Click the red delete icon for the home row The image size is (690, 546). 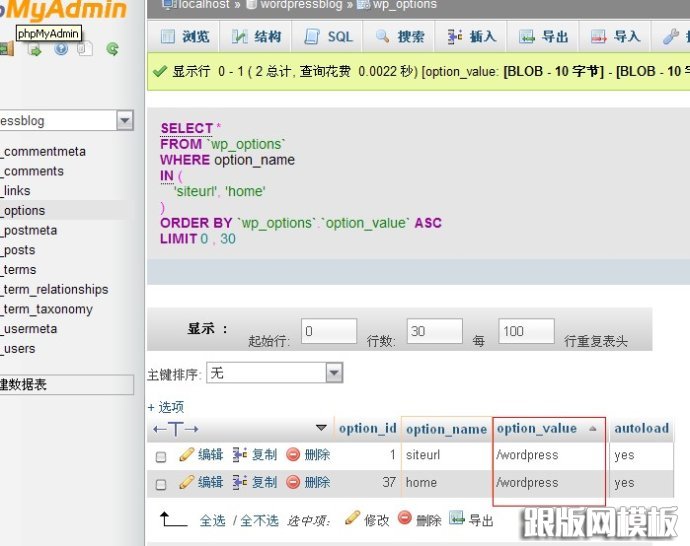(x=293, y=482)
